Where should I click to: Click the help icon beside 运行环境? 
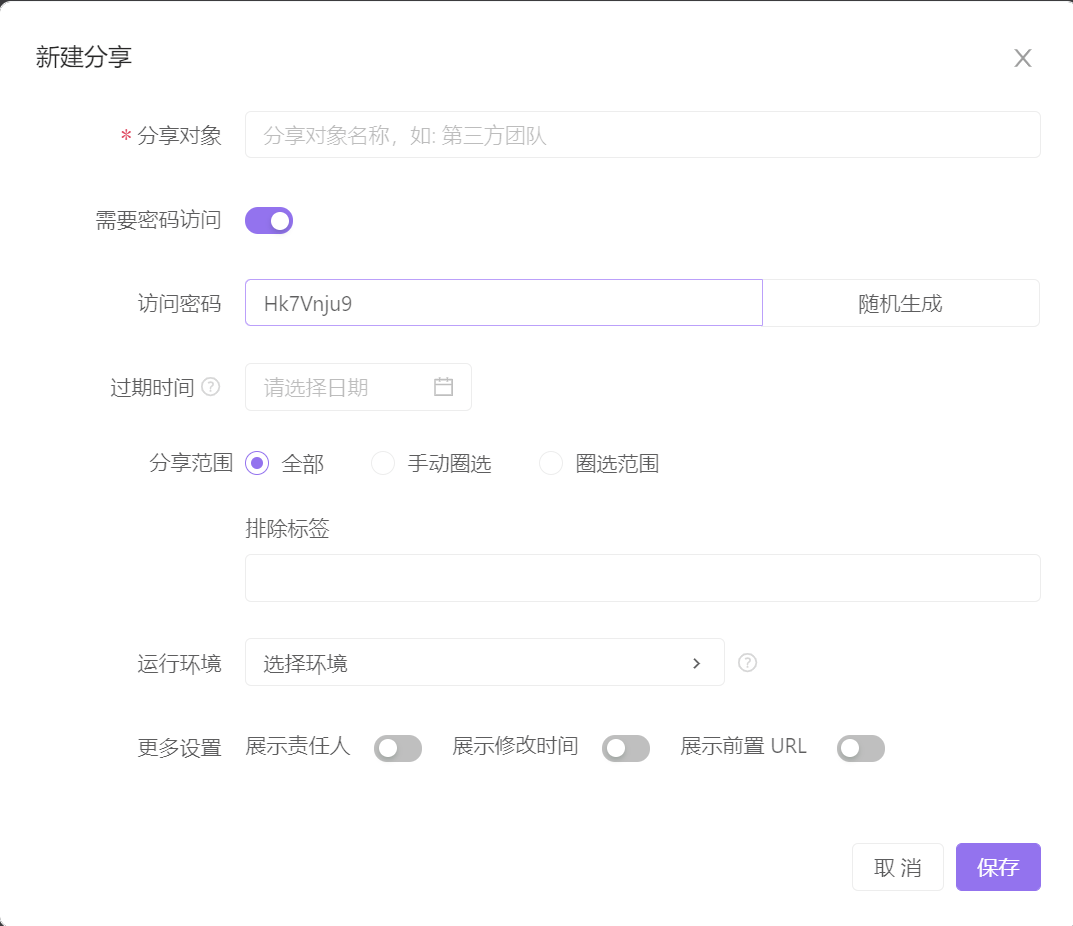[x=747, y=662]
